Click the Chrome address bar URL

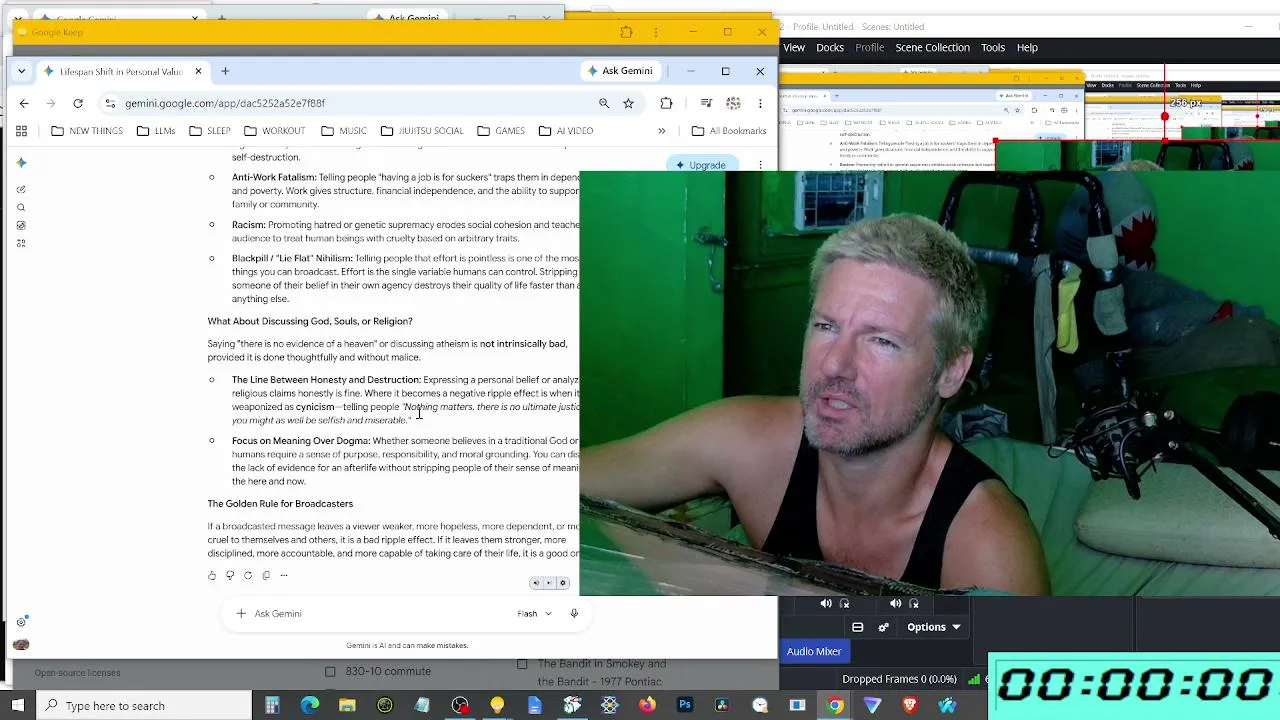(x=225, y=103)
